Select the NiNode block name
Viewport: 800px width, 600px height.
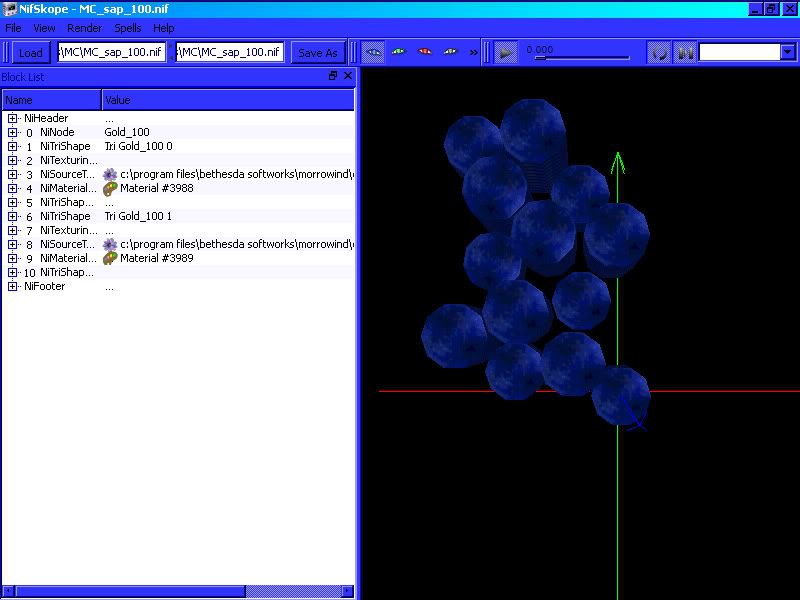[x=57, y=132]
